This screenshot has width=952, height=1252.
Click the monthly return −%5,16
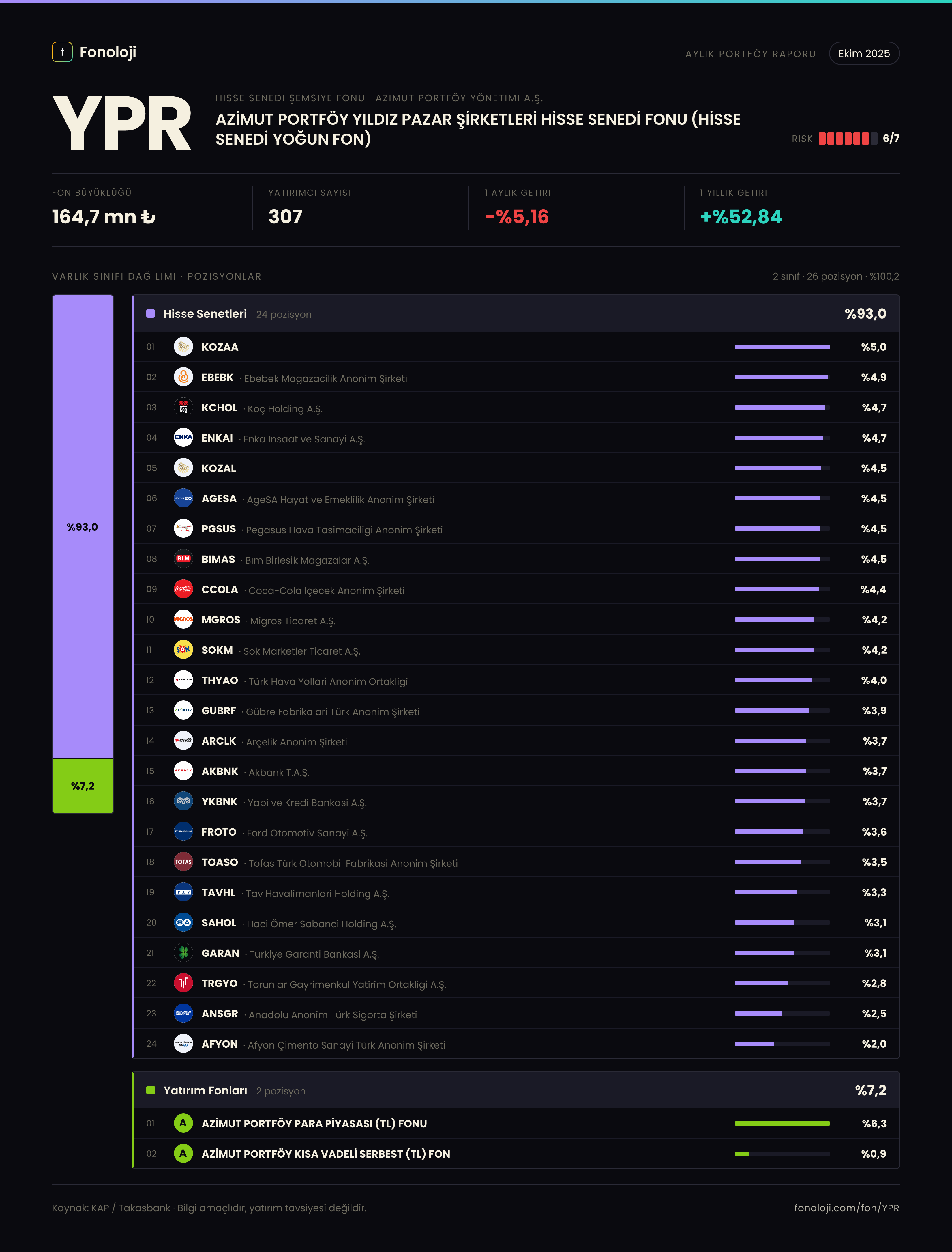coord(517,216)
